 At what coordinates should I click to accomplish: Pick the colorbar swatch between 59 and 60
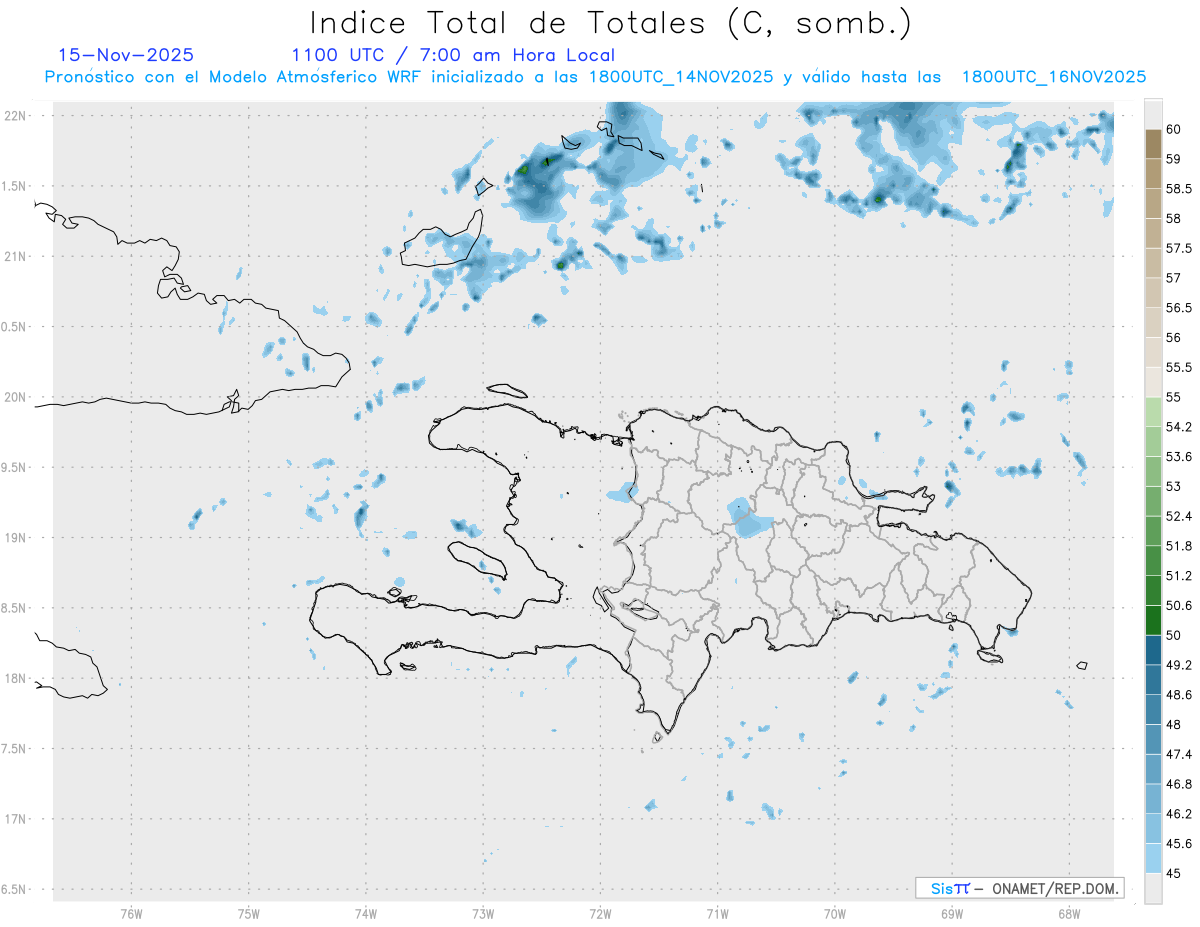pos(1153,144)
